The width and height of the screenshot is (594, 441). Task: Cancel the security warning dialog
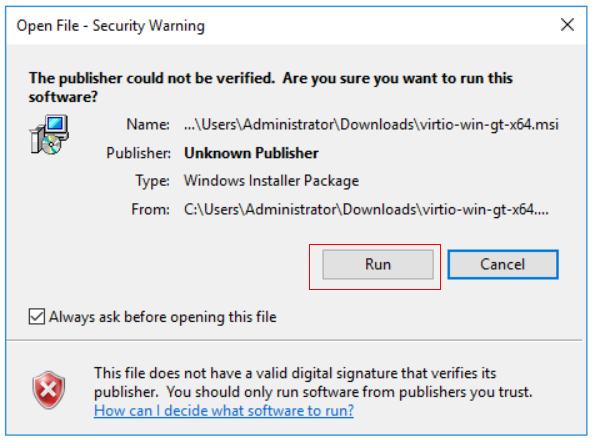[x=503, y=264]
